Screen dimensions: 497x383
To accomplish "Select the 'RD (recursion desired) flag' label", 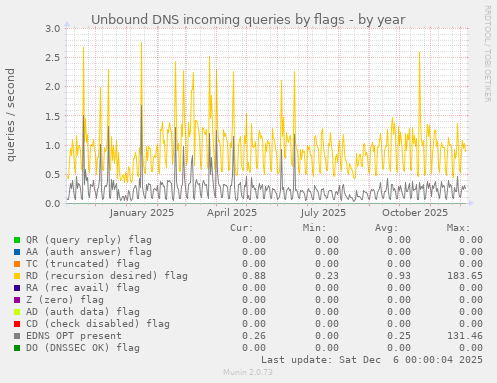I will pos(107,276).
